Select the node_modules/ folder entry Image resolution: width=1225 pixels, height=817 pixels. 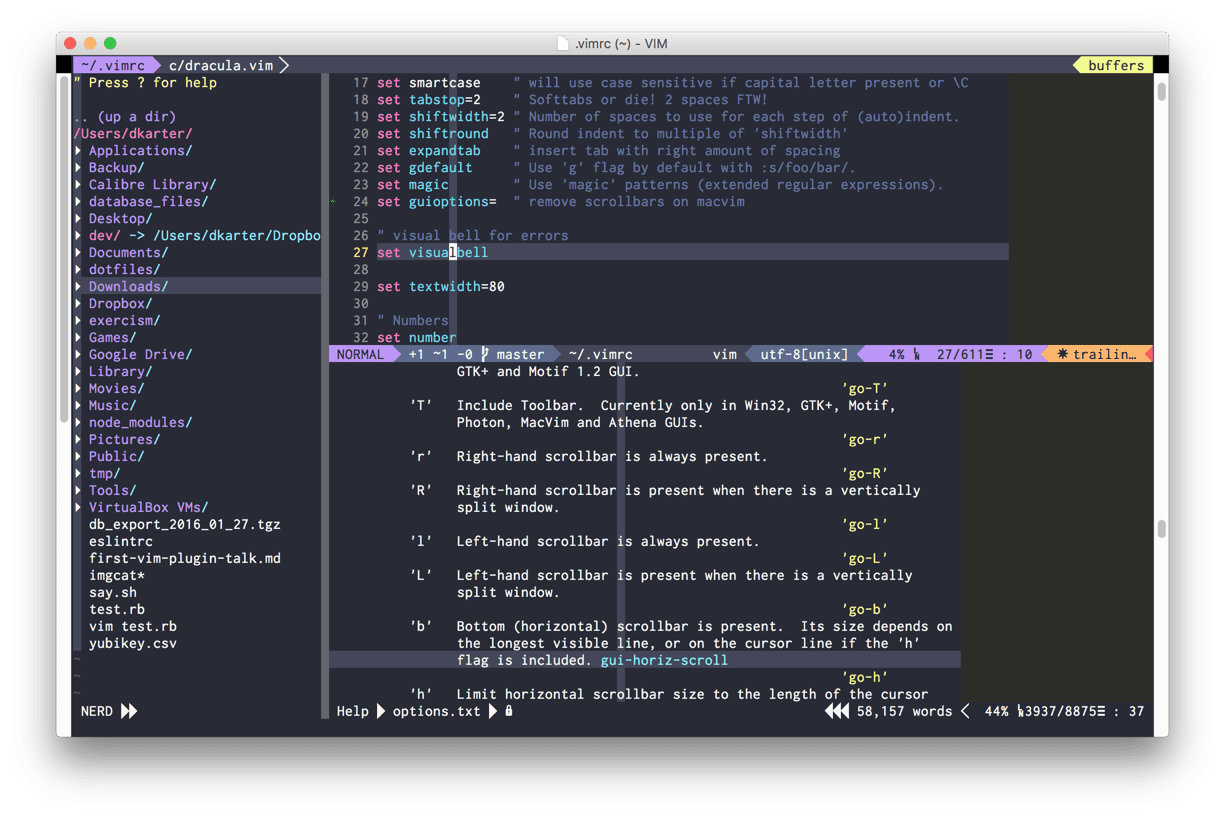click(x=140, y=423)
